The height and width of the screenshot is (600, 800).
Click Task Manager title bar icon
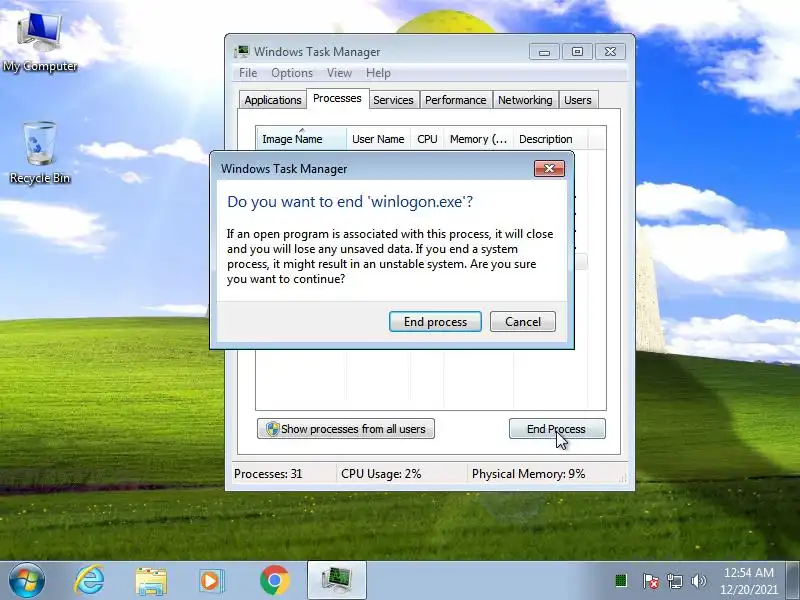click(241, 52)
